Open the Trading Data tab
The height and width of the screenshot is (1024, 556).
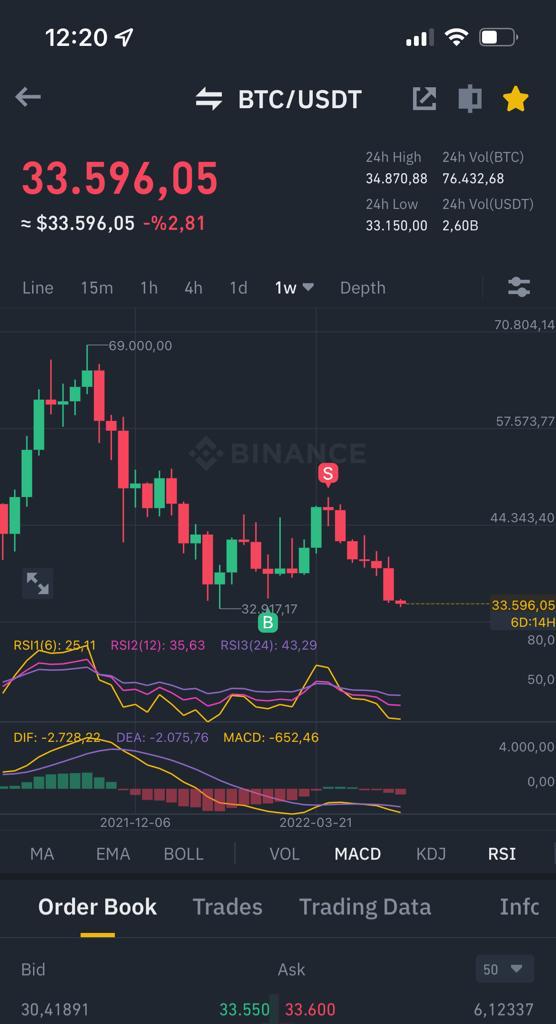click(365, 906)
